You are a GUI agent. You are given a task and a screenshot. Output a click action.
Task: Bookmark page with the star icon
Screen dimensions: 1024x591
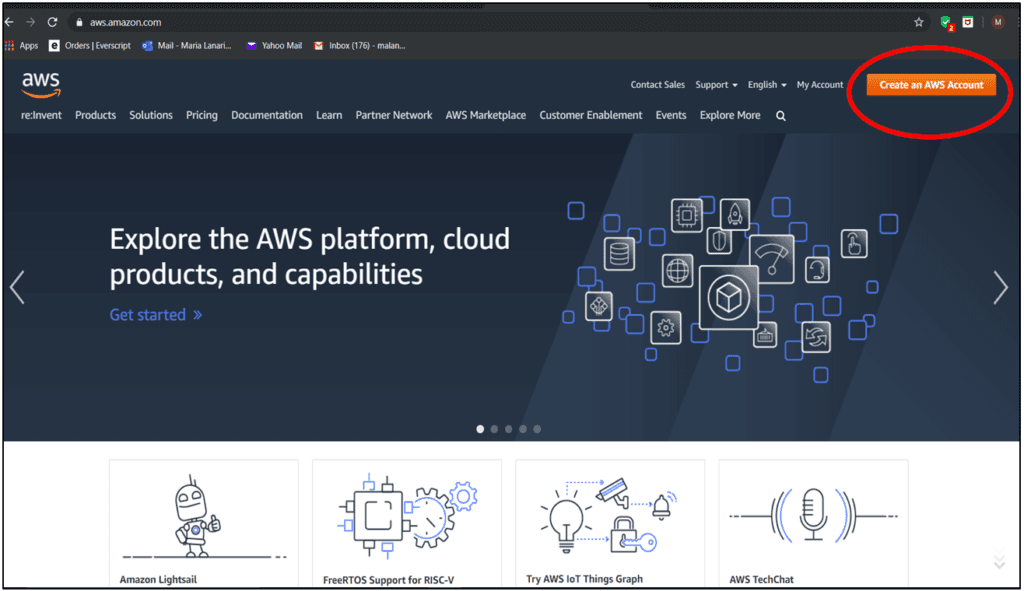point(919,22)
